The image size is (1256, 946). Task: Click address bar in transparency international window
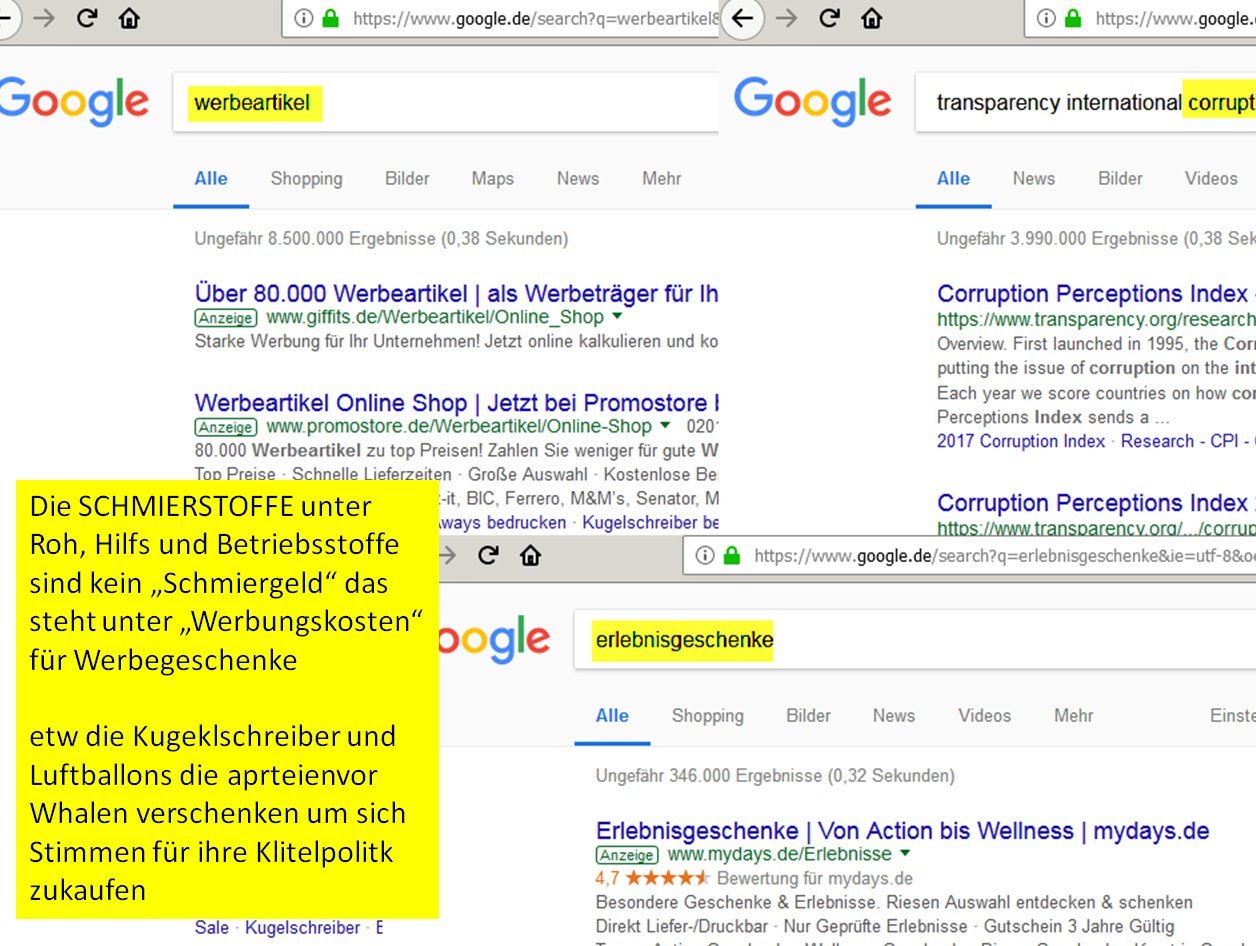tap(1140, 18)
